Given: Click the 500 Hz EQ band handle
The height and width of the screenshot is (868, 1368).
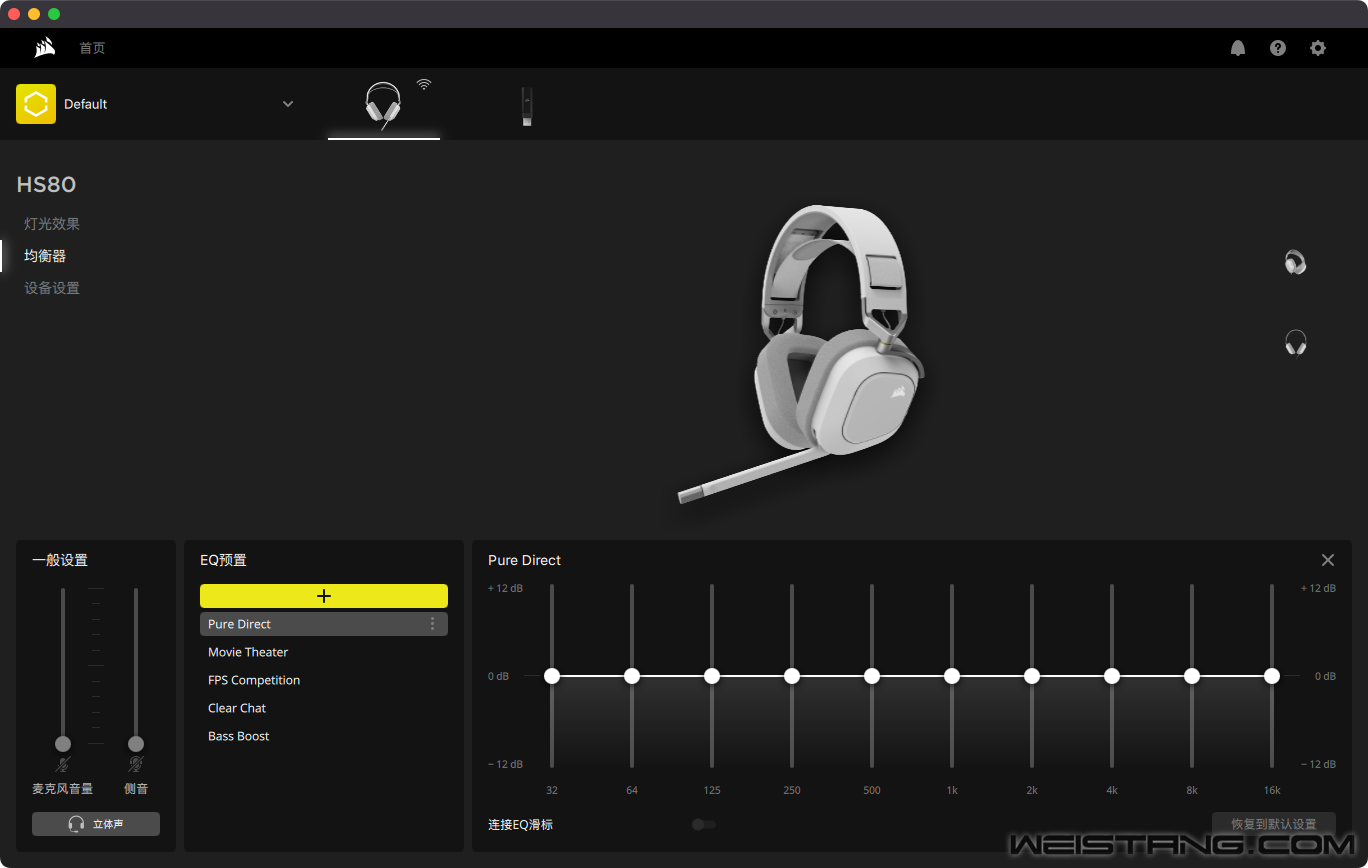Looking at the screenshot, I should click(872, 676).
